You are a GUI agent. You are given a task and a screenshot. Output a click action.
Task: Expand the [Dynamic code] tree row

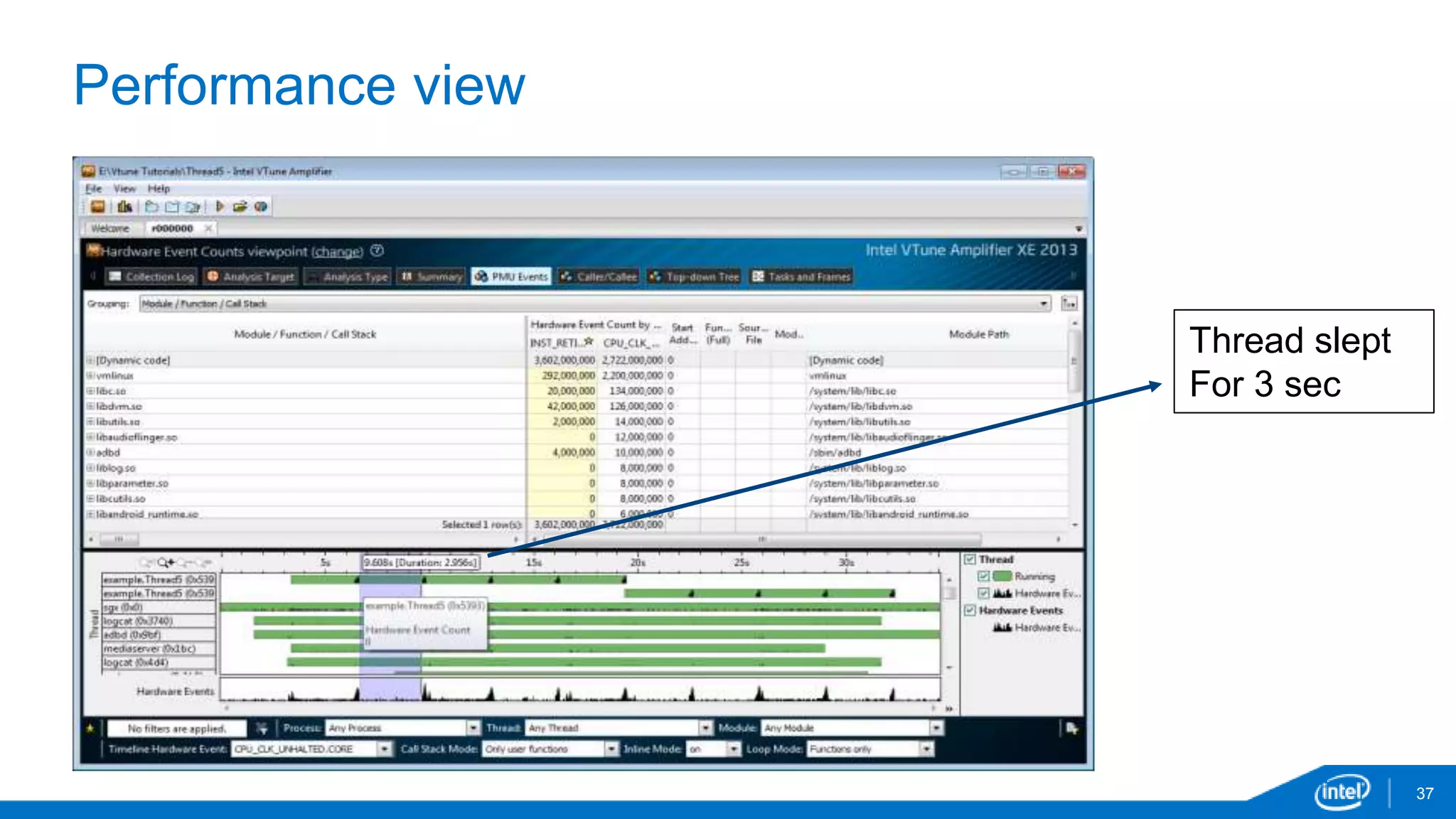pos(90,360)
